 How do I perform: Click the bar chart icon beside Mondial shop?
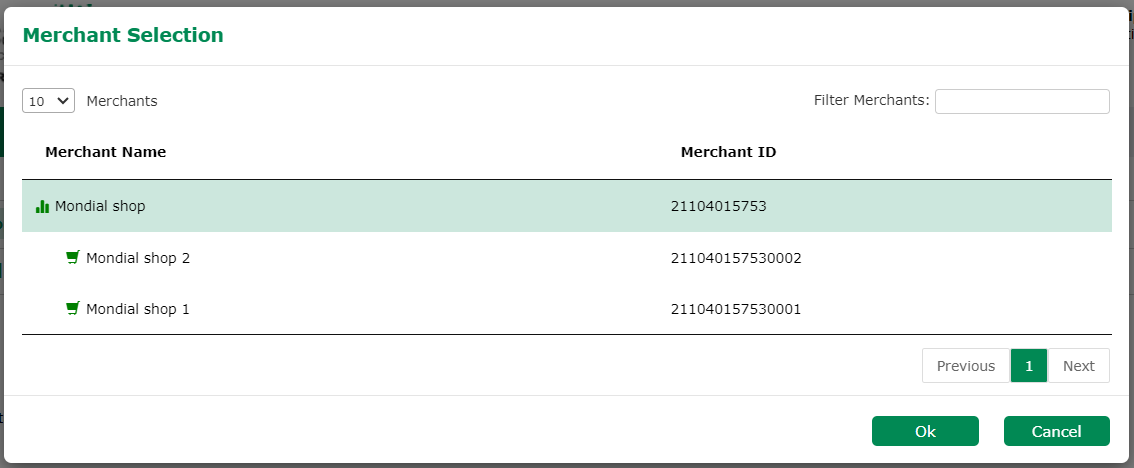point(42,206)
